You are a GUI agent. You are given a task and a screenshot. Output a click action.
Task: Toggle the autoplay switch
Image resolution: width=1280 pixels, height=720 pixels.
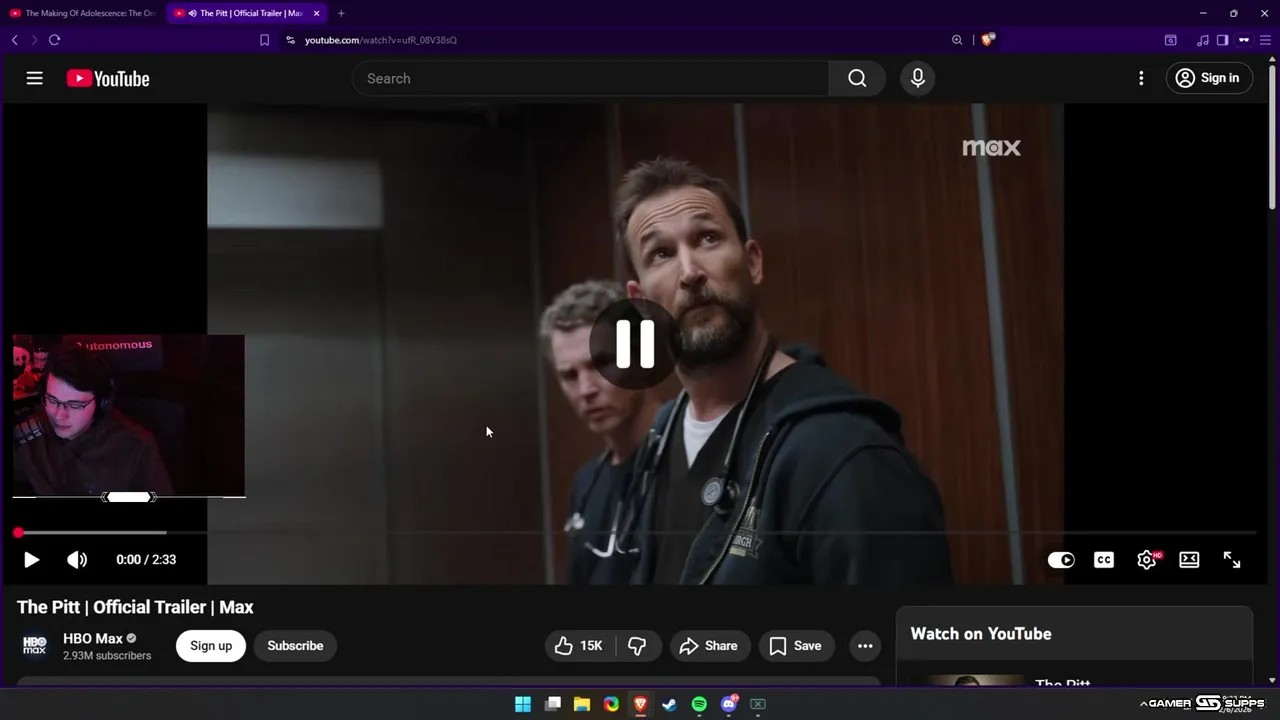point(1061,560)
